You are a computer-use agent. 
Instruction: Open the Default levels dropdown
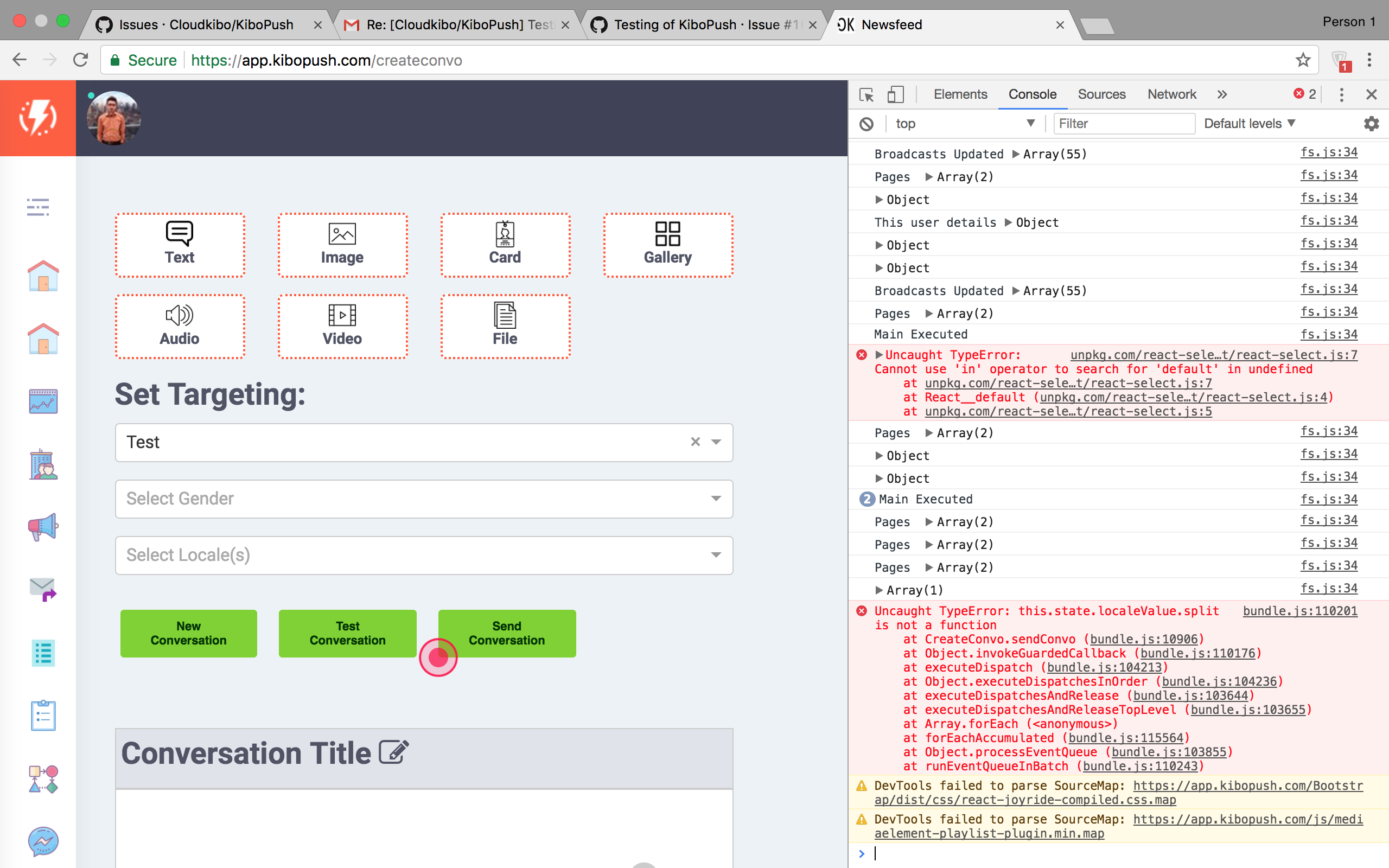pos(1249,124)
